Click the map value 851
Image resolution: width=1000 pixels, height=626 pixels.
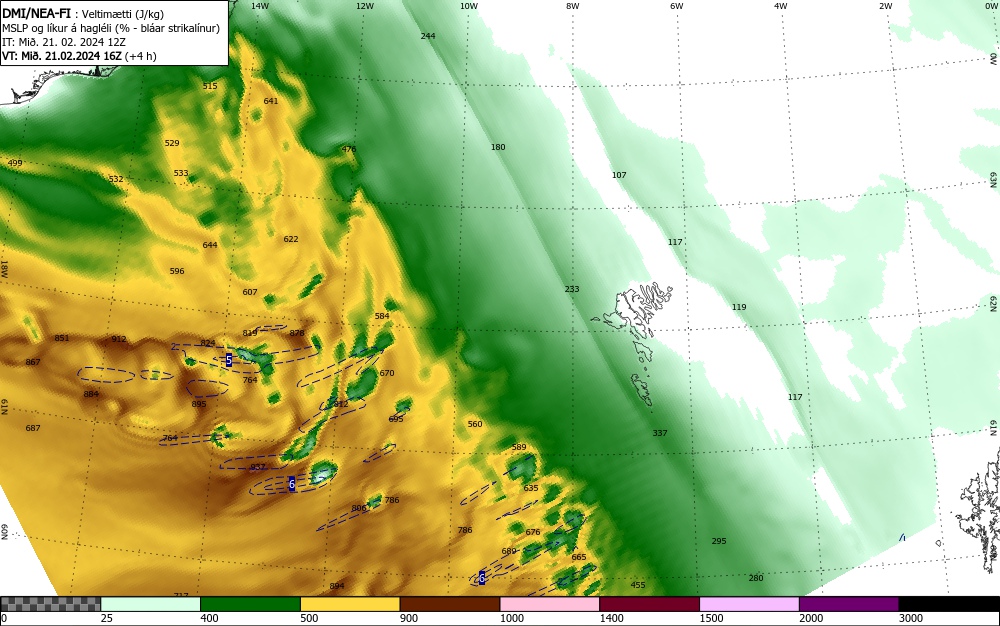[62, 338]
